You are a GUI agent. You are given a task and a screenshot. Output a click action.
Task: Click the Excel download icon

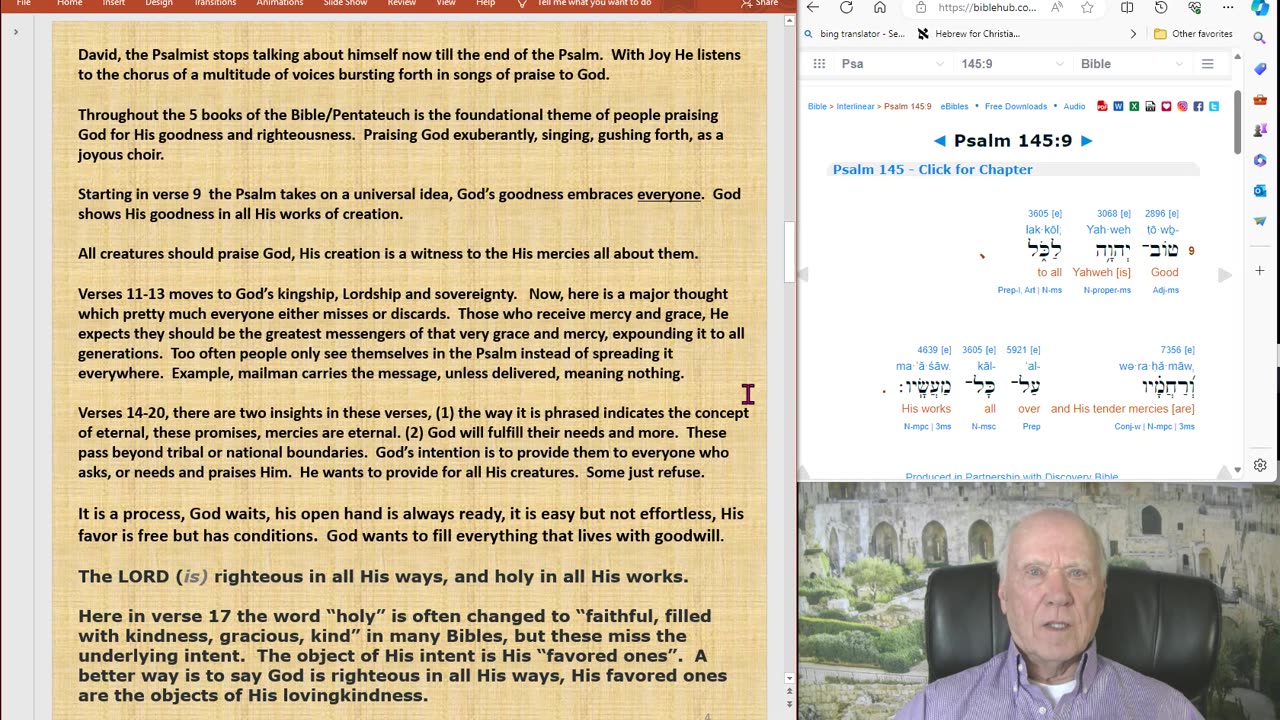click(x=1134, y=106)
